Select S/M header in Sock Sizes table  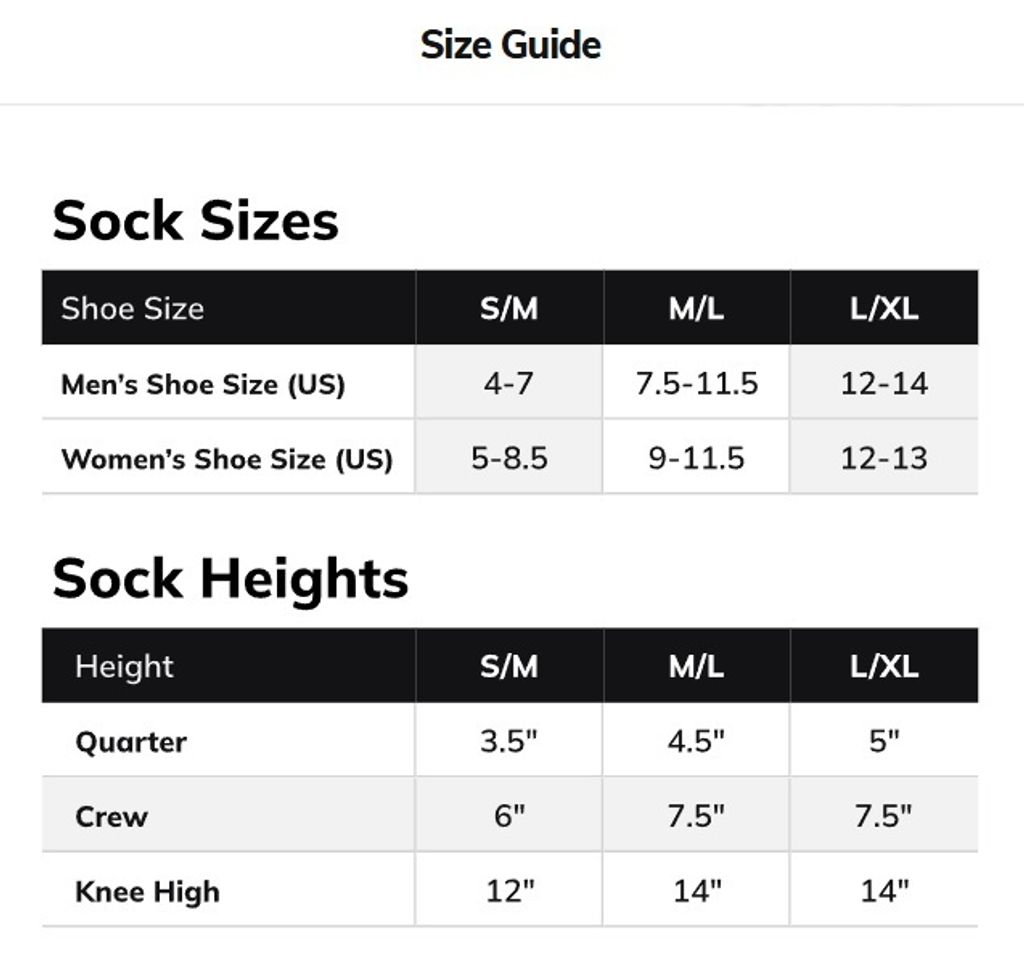pyautogui.click(x=509, y=308)
